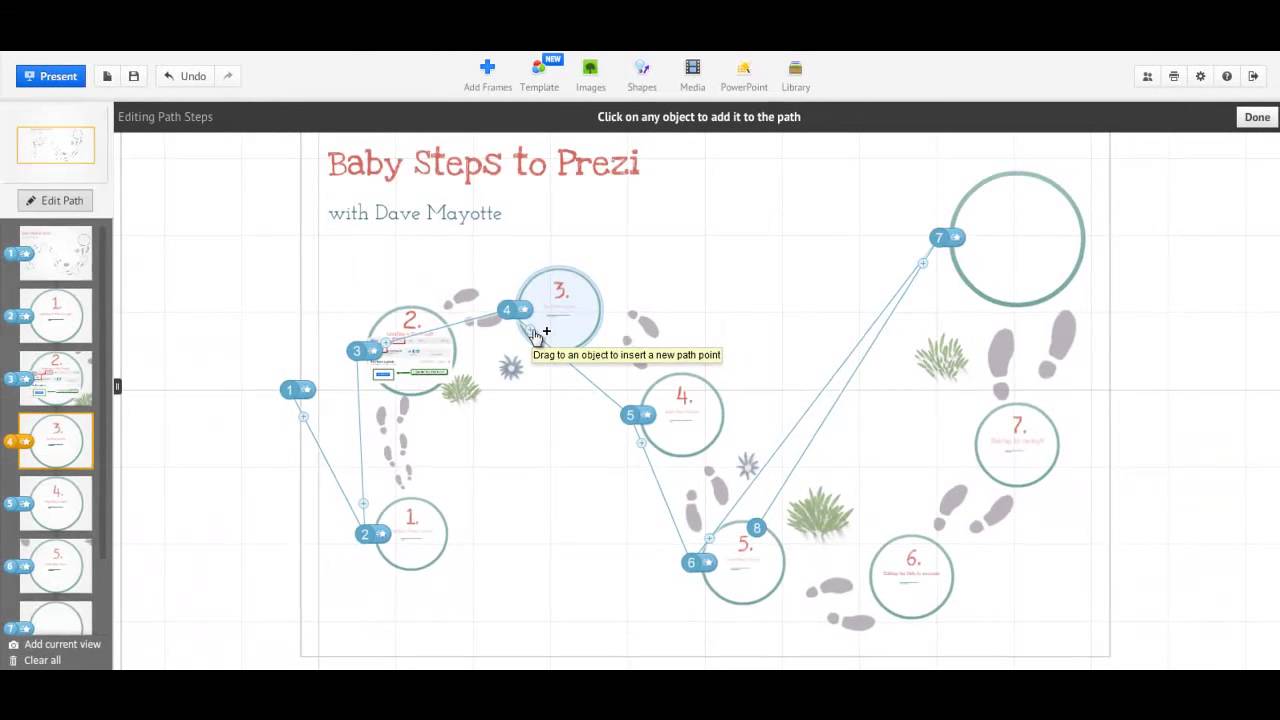
Task: Select path step 3 thumbnail in sidebar
Action: [56, 378]
